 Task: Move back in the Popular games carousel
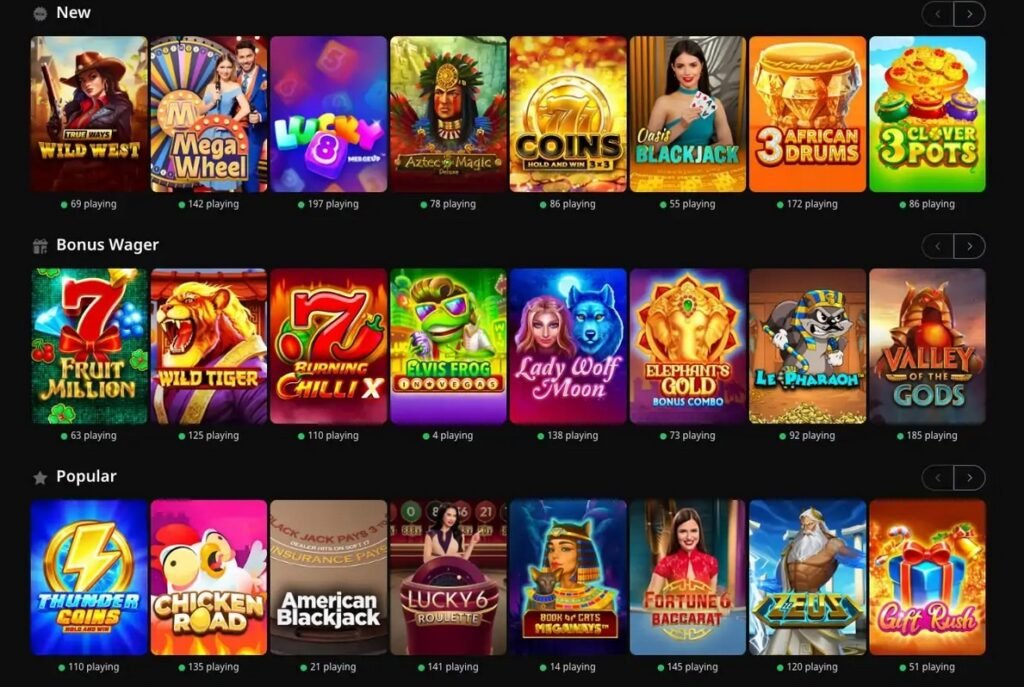(938, 478)
